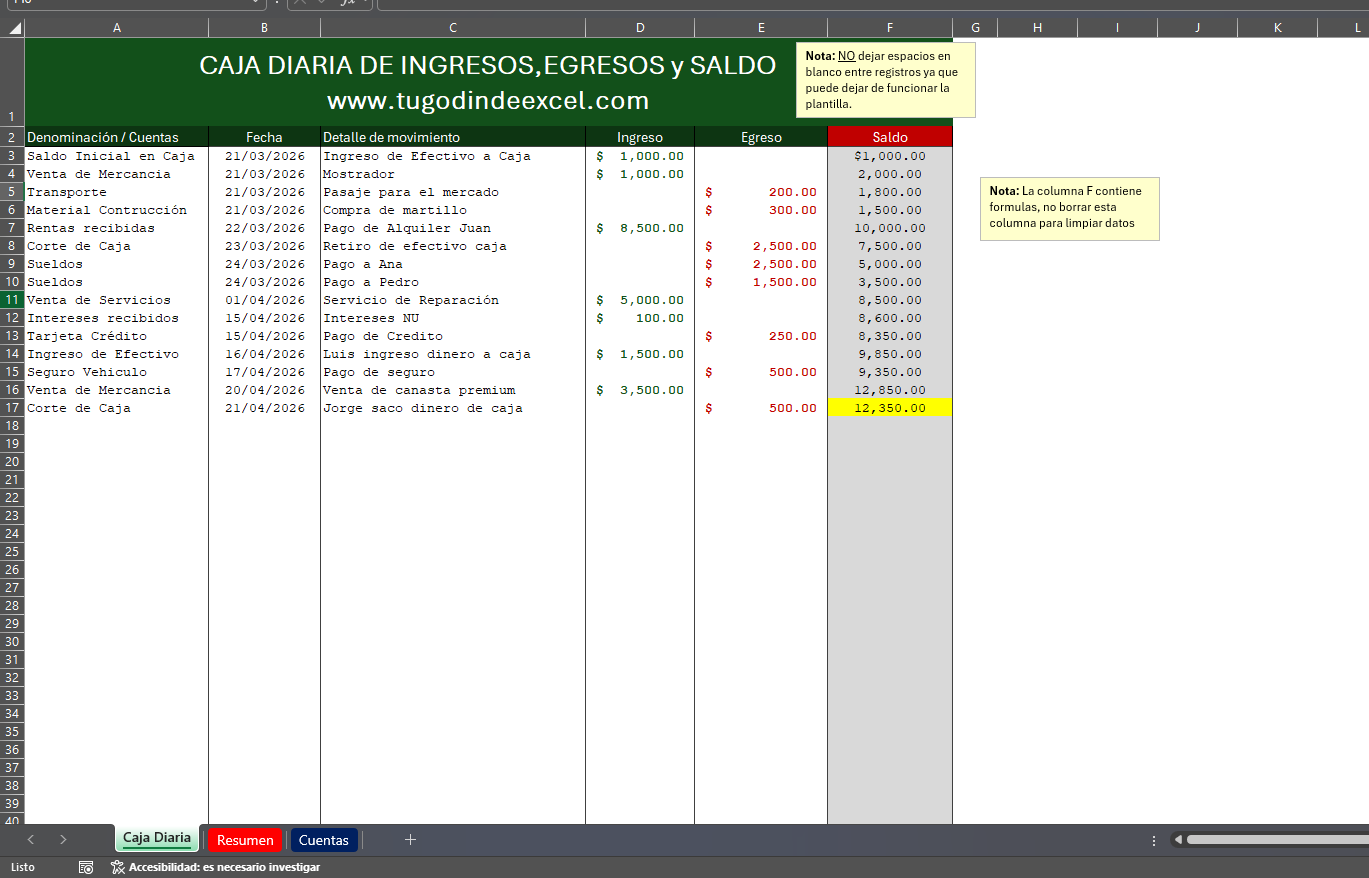Select the Mostrador detail cell
Image resolution: width=1369 pixels, height=878 pixels.
(453, 174)
